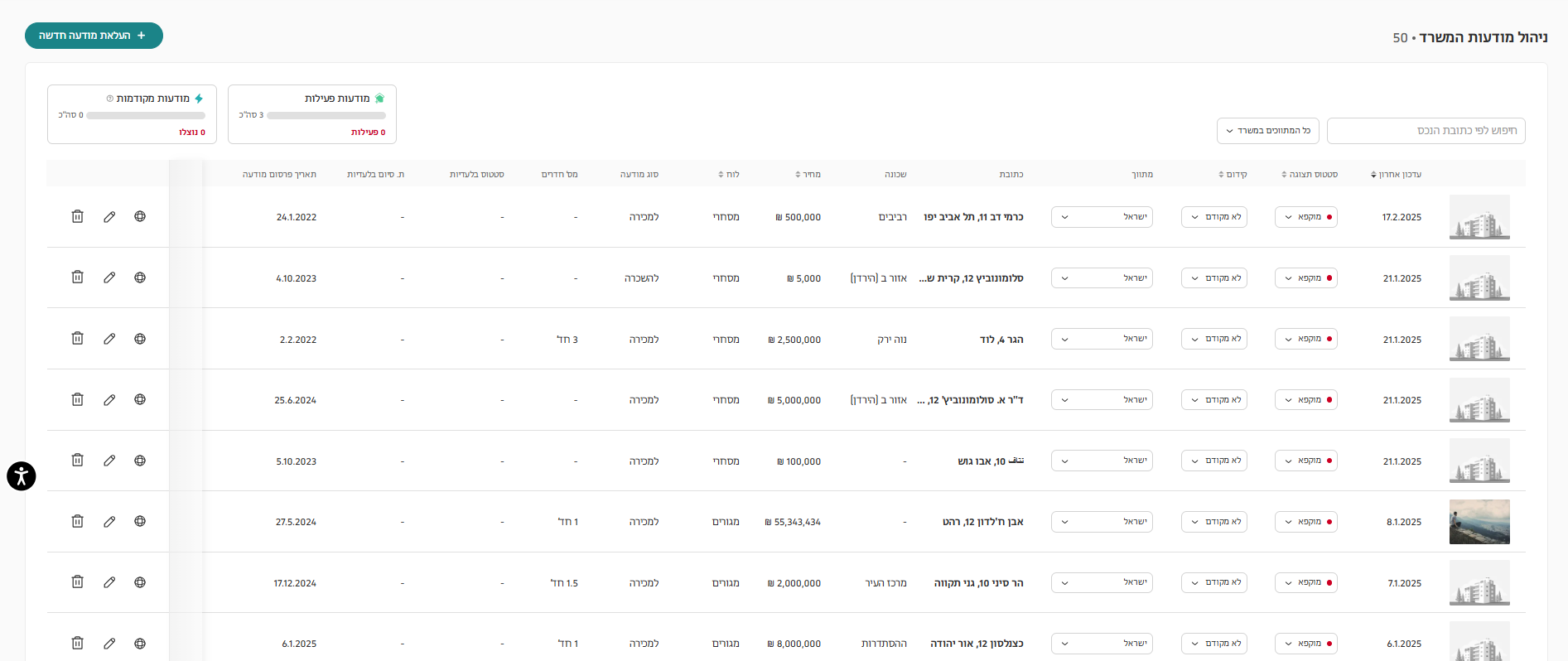Open לא מקודם promotion dropdown in second row
Image resolution: width=1568 pixels, height=661 pixels.
click(x=1213, y=278)
